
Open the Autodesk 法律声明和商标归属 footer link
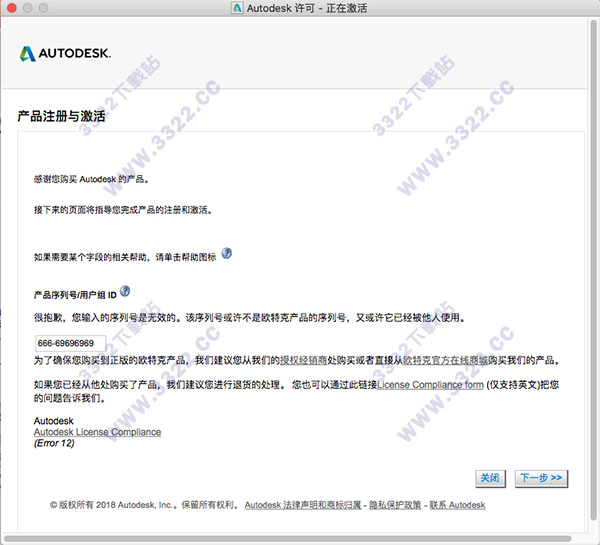[x=303, y=505]
